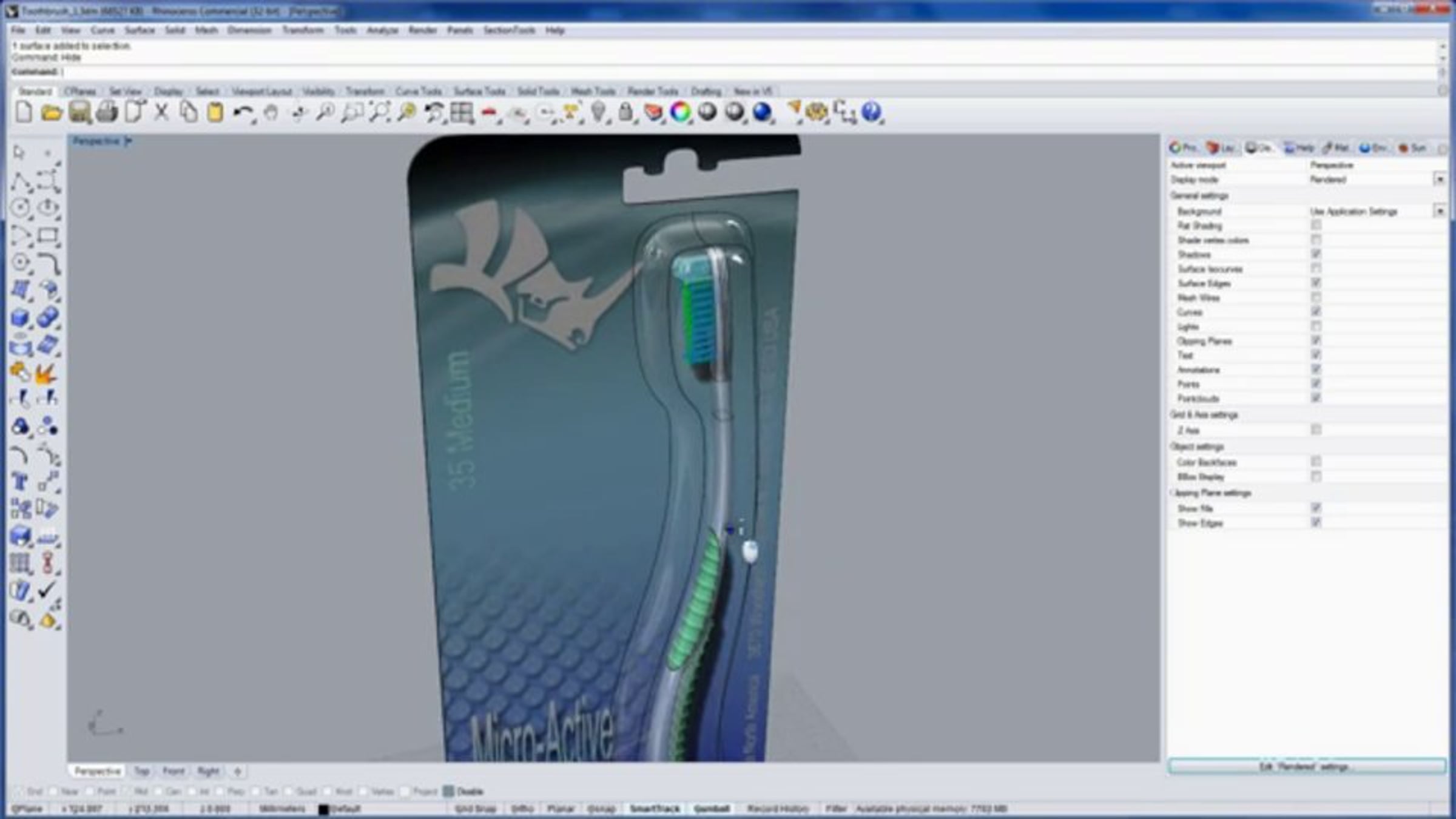Switch to the Surface Tools toolbar tab
The height and width of the screenshot is (819, 1456).
tap(479, 92)
